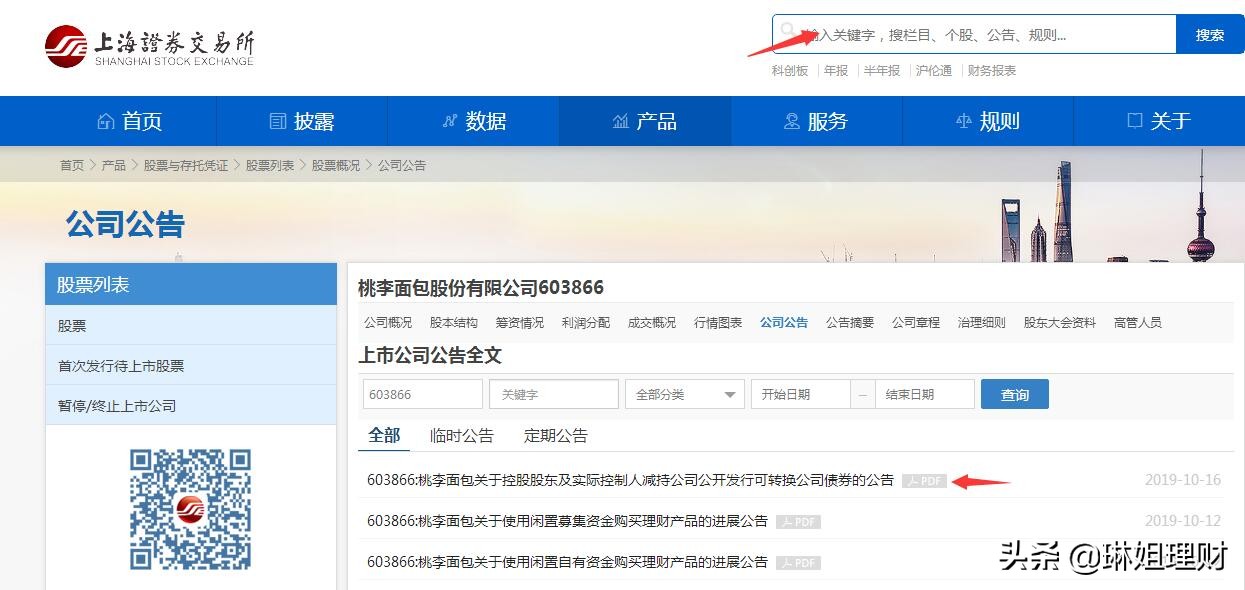Open the 年报 annual report link
The image size is (1245, 590).
point(835,70)
